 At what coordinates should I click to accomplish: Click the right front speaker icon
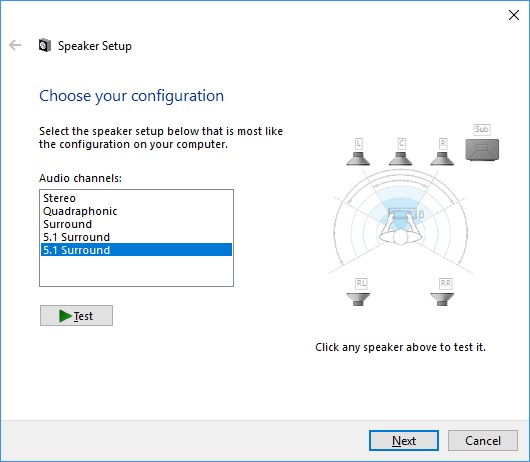pyautogui.click(x=442, y=158)
